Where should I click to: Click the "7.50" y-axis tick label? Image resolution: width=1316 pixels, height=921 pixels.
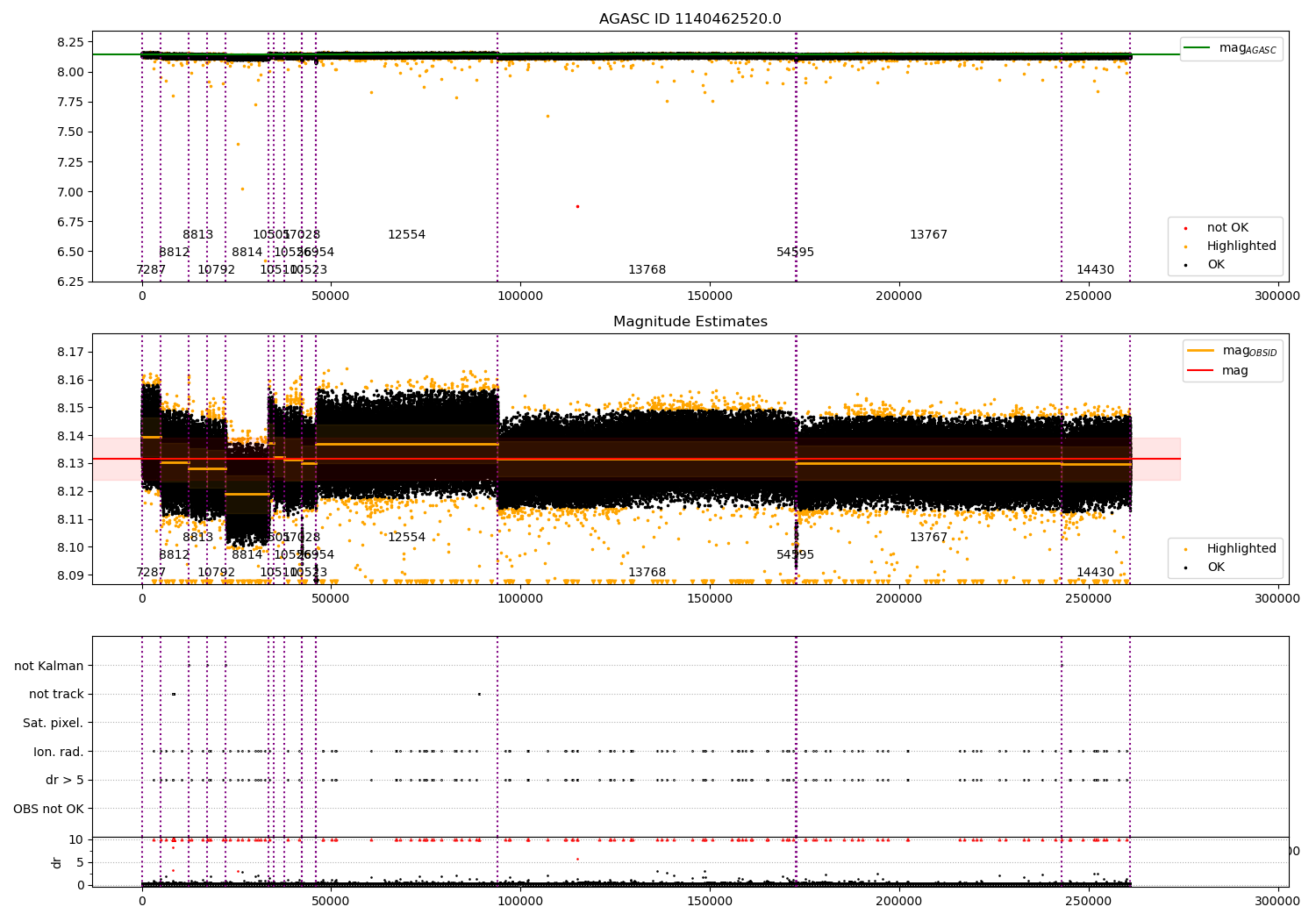[69, 132]
